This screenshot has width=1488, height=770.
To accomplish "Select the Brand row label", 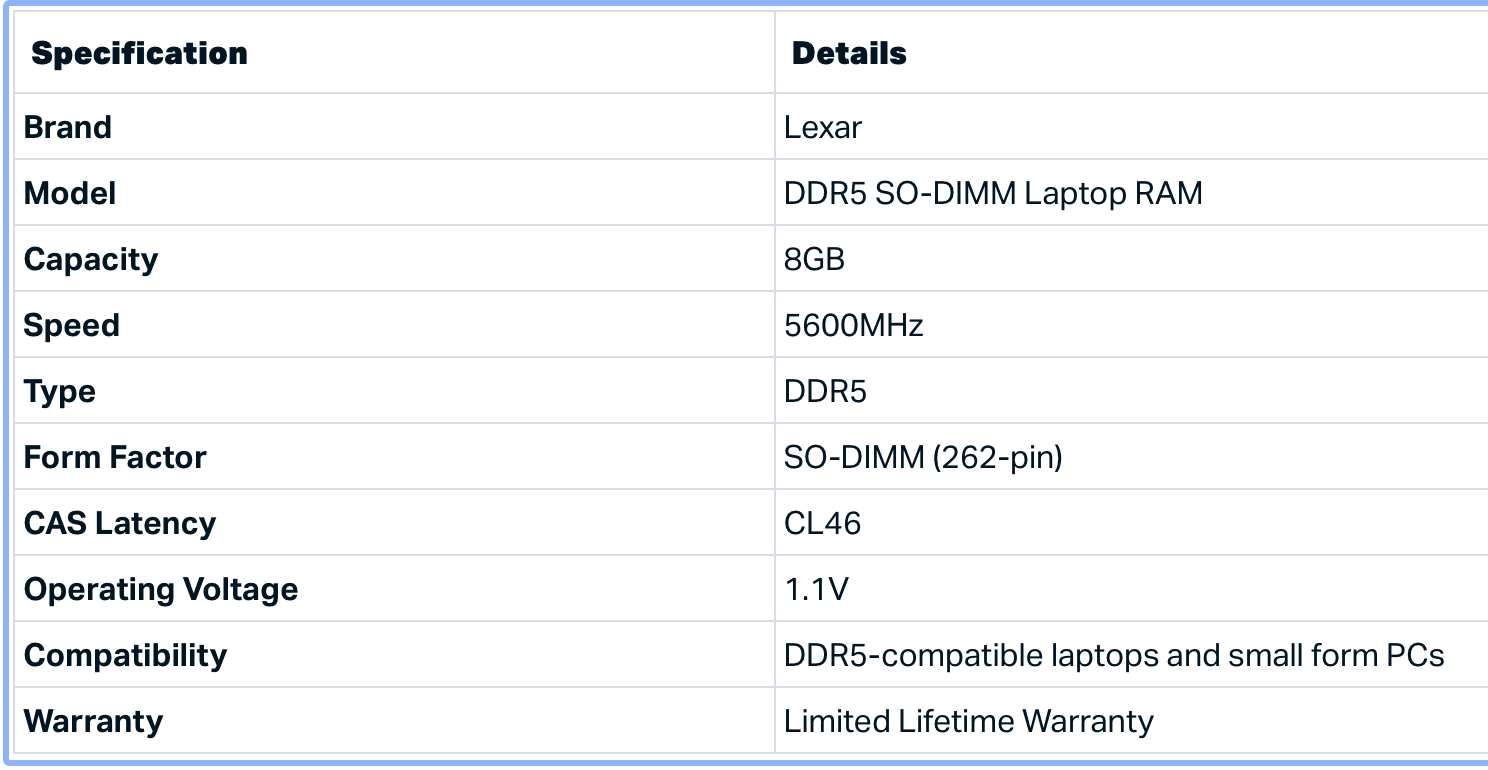I will (68, 128).
